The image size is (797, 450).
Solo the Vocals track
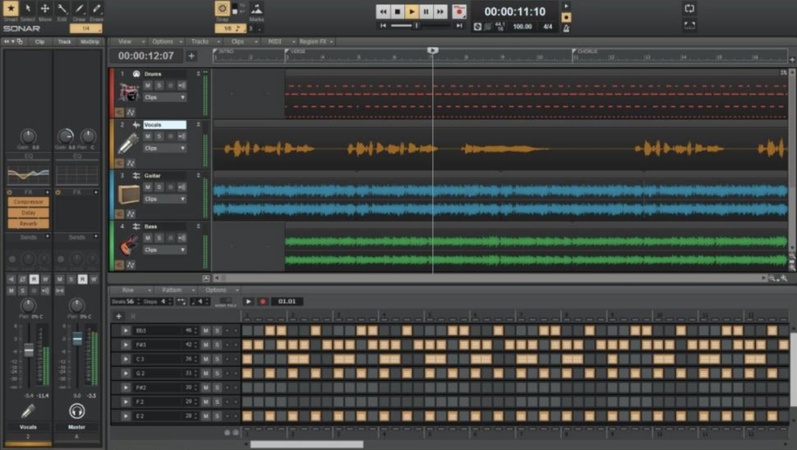click(x=159, y=136)
